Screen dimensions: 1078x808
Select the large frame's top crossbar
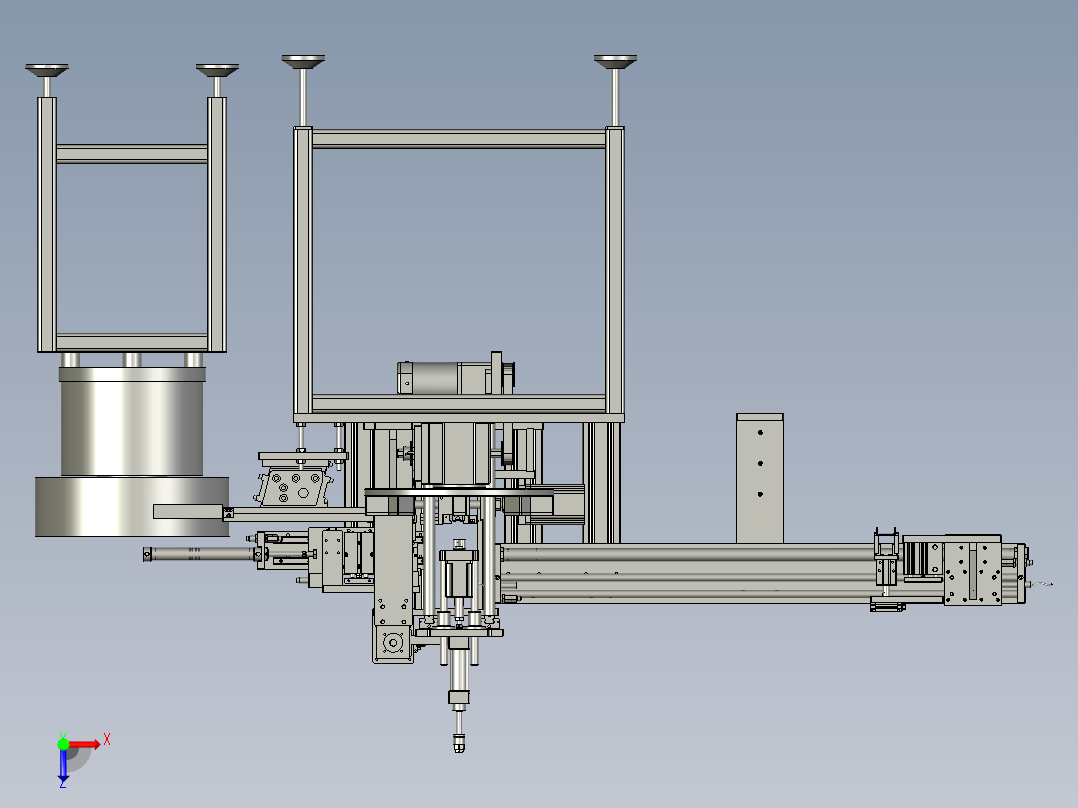(x=459, y=140)
